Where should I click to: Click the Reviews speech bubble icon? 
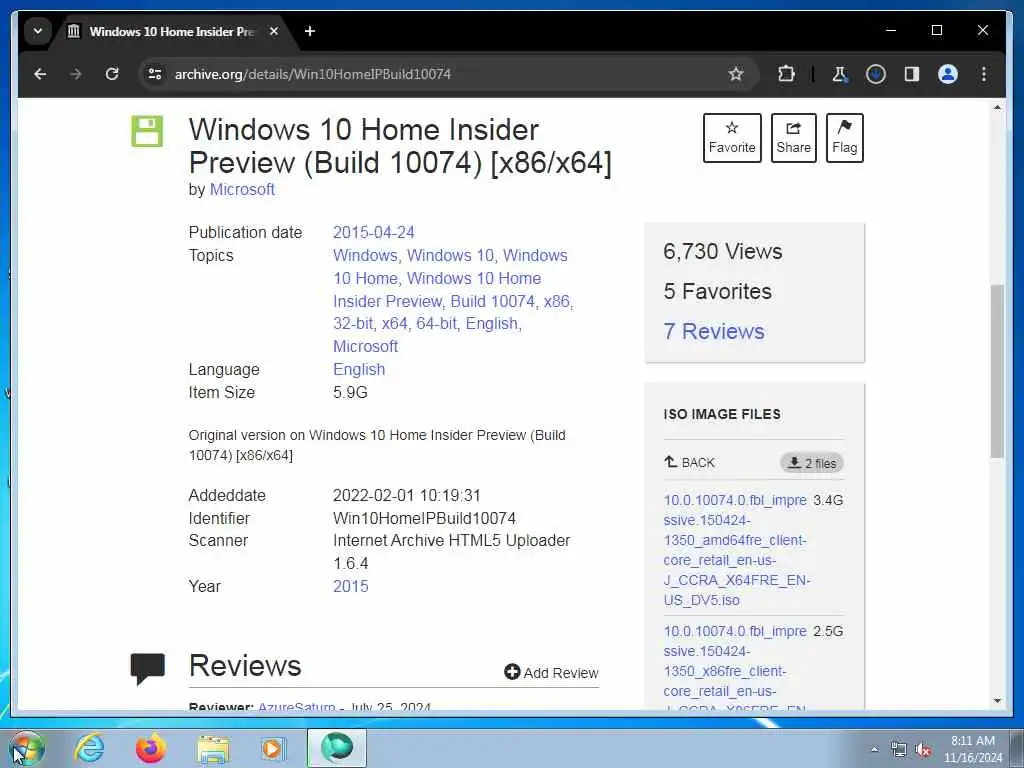(x=148, y=669)
